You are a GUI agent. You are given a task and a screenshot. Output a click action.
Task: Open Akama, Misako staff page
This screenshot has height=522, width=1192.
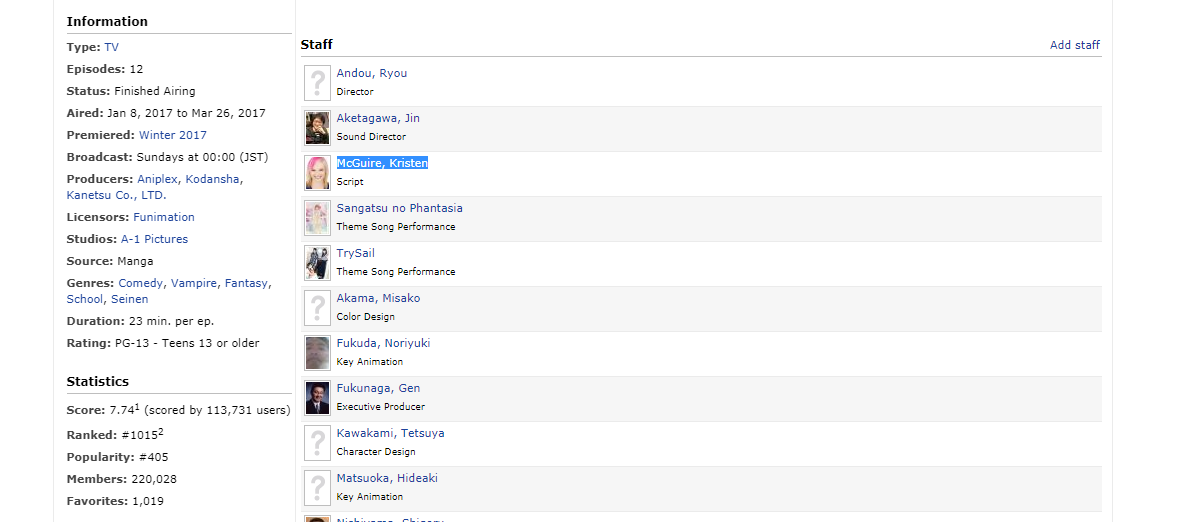[x=378, y=298]
